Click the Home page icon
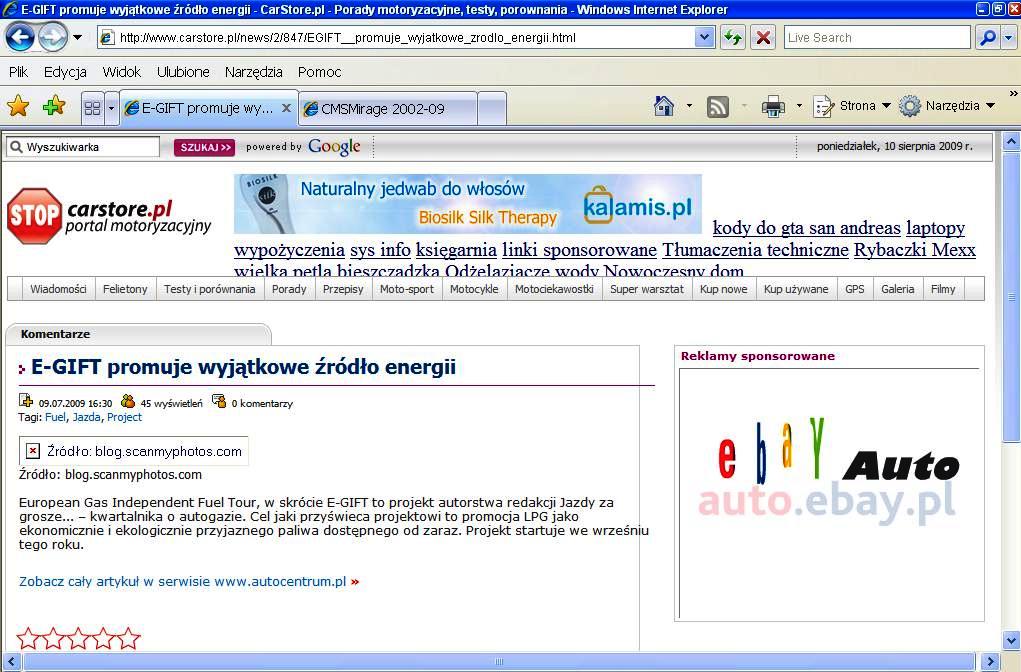 [x=663, y=106]
